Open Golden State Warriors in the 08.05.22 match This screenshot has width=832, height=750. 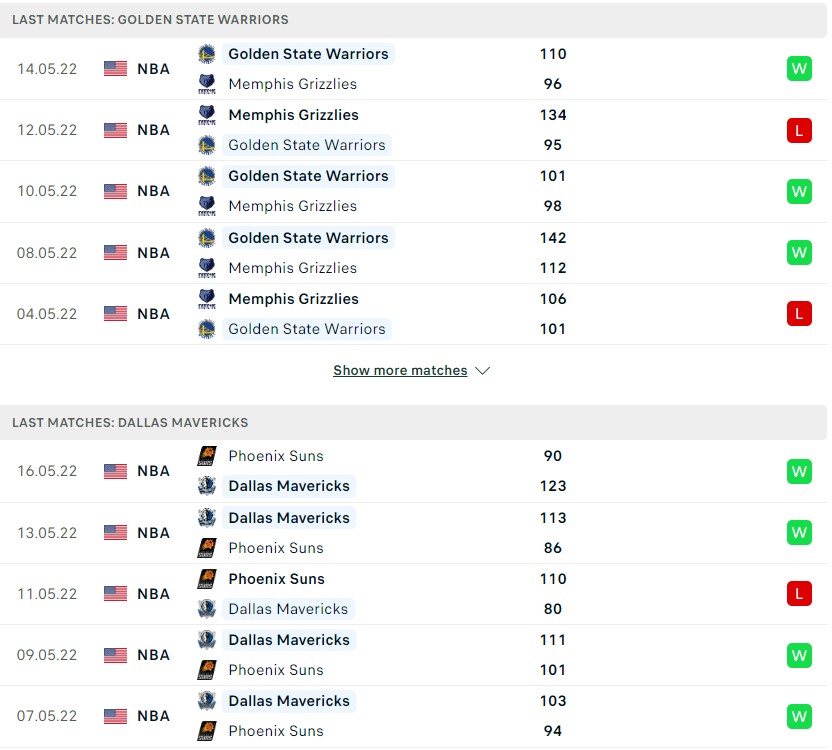tap(308, 238)
